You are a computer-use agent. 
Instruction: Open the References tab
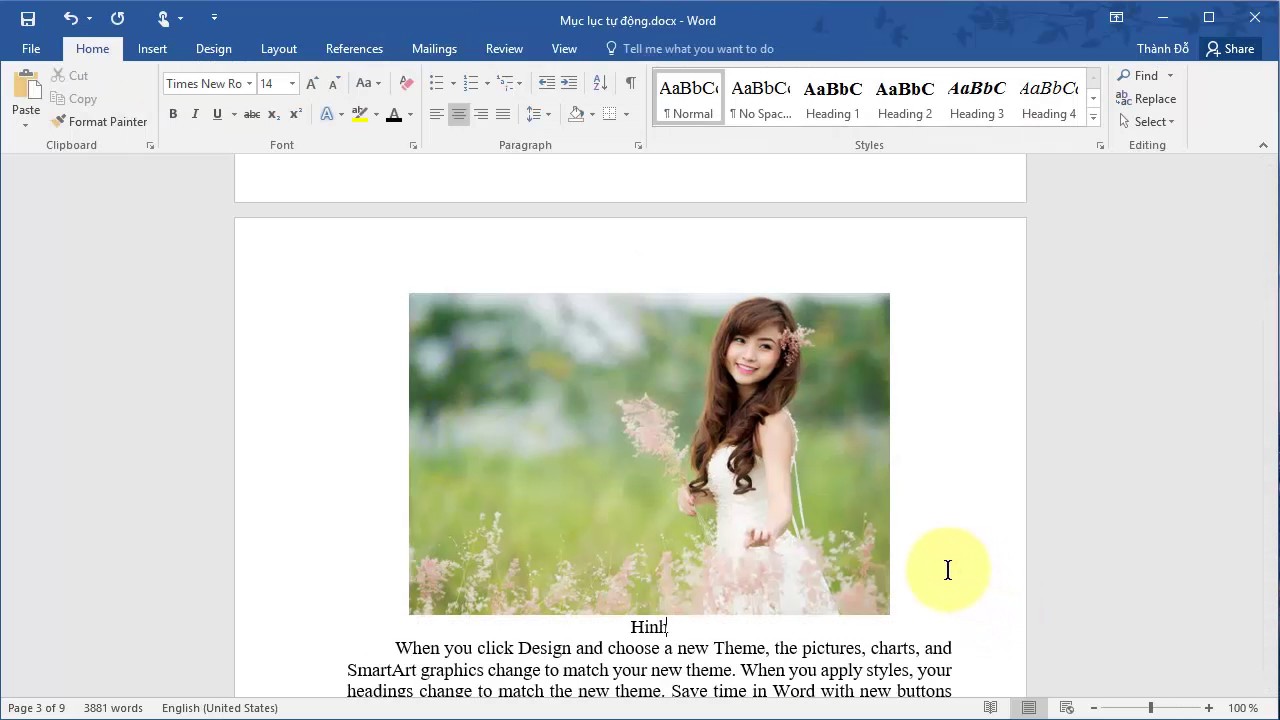(x=354, y=49)
